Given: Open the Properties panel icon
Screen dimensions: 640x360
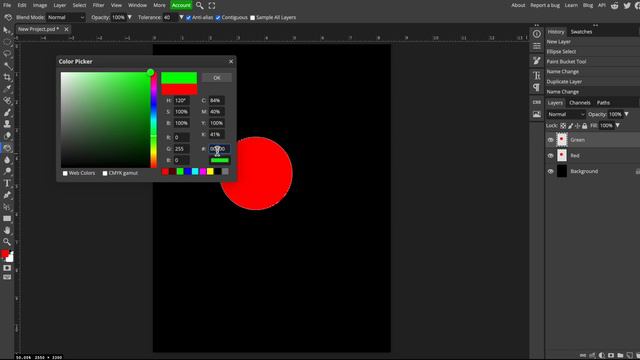Looking at the screenshot, I should pos(537,46).
